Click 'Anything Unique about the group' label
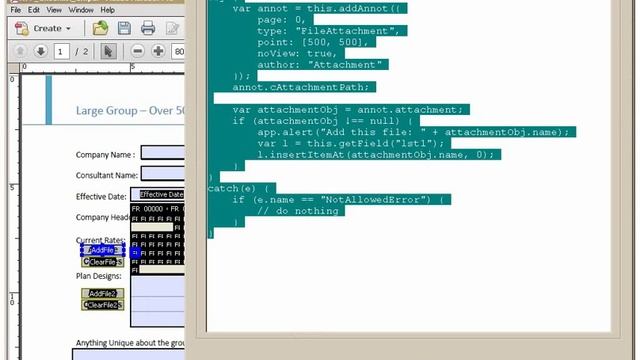This screenshot has width=640, height=360. click(x=130, y=343)
